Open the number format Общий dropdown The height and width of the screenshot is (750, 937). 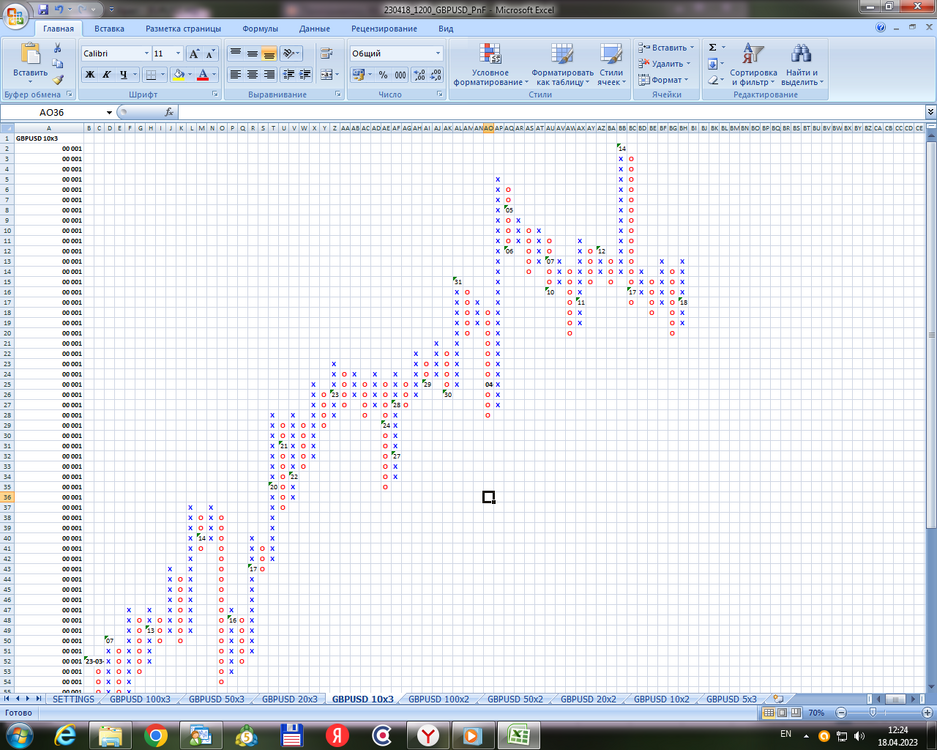point(438,54)
